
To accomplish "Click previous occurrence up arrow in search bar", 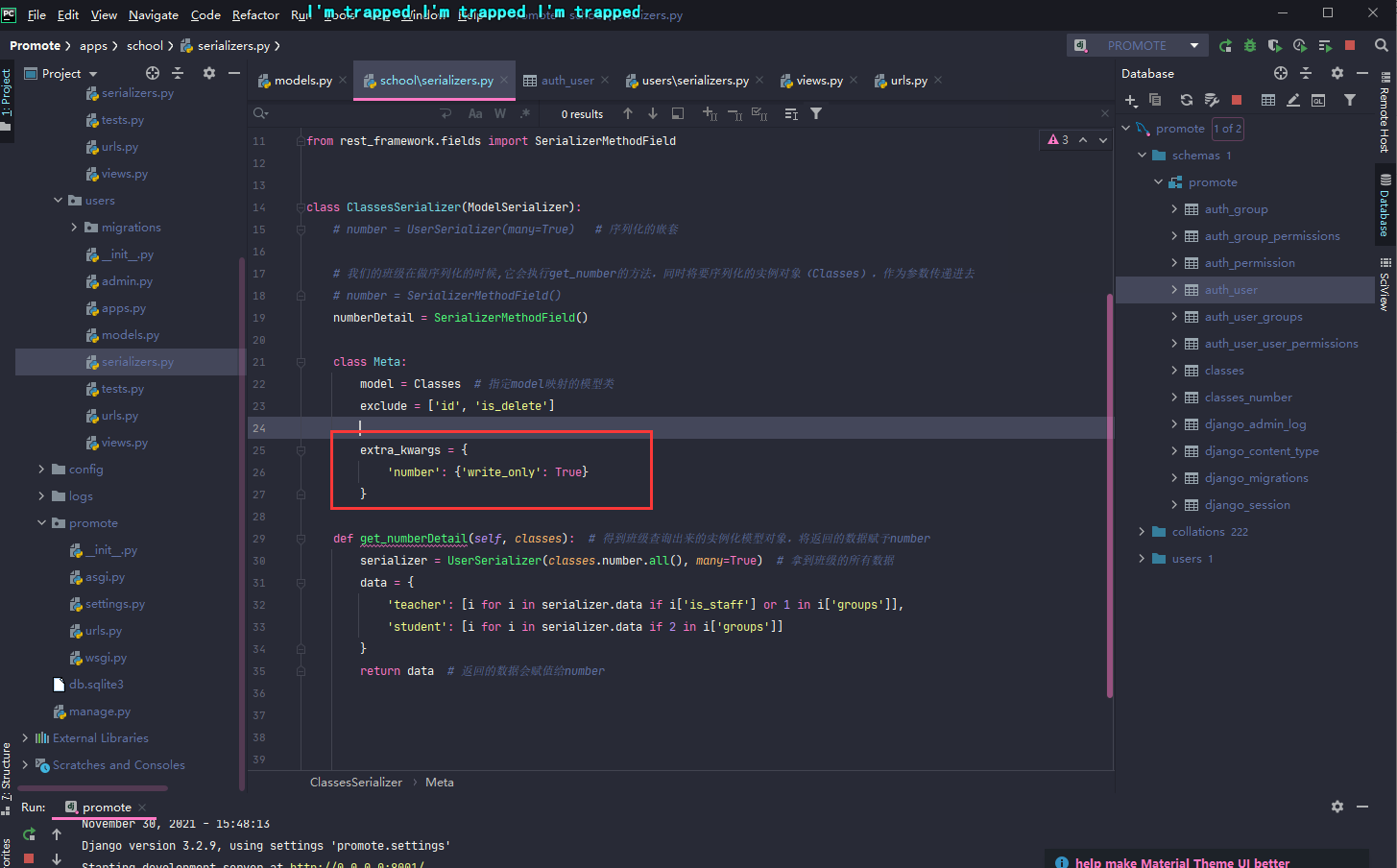I will click(628, 113).
